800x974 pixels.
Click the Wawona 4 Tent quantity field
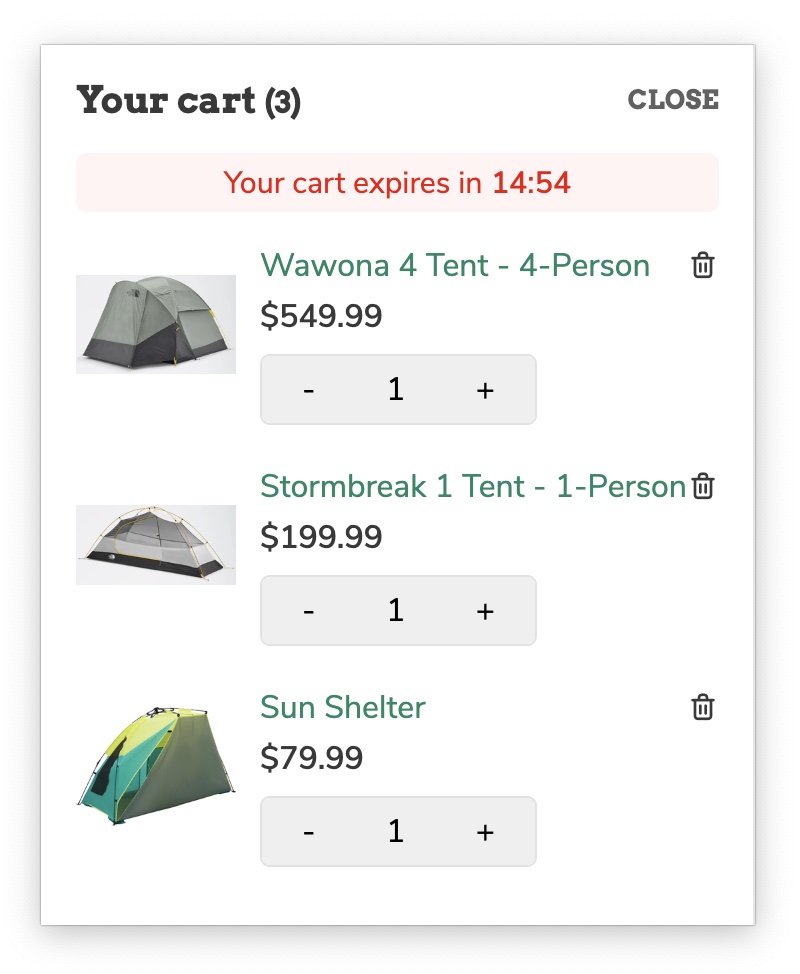coord(396,390)
